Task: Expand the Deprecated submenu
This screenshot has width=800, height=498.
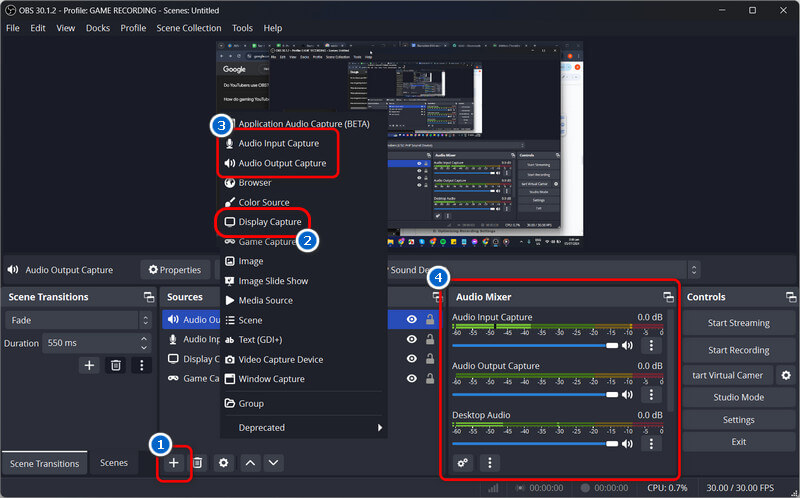Action: (x=304, y=428)
